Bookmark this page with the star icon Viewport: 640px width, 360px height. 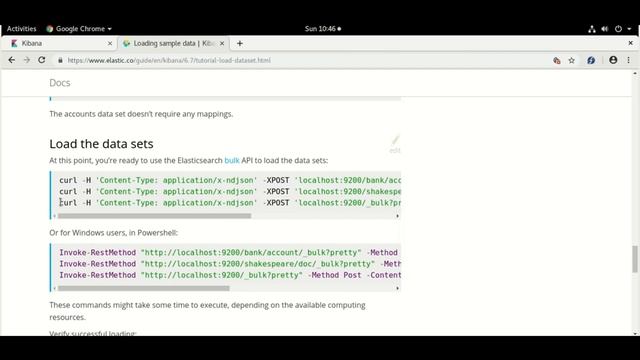(x=571, y=60)
